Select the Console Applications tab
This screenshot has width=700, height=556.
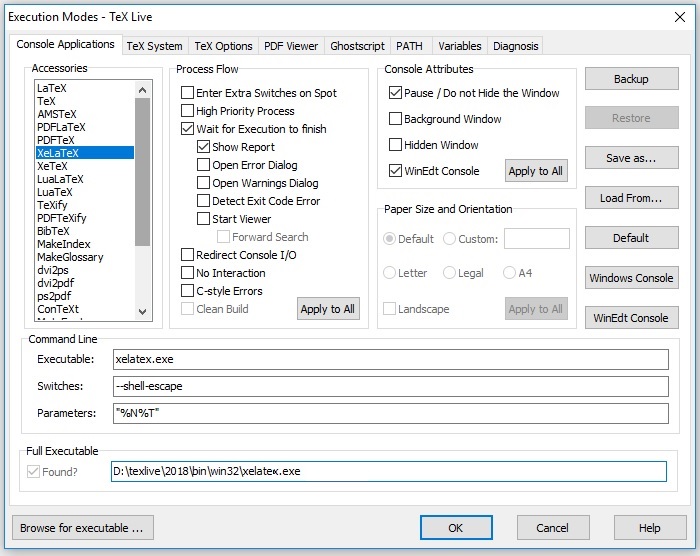click(x=66, y=44)
